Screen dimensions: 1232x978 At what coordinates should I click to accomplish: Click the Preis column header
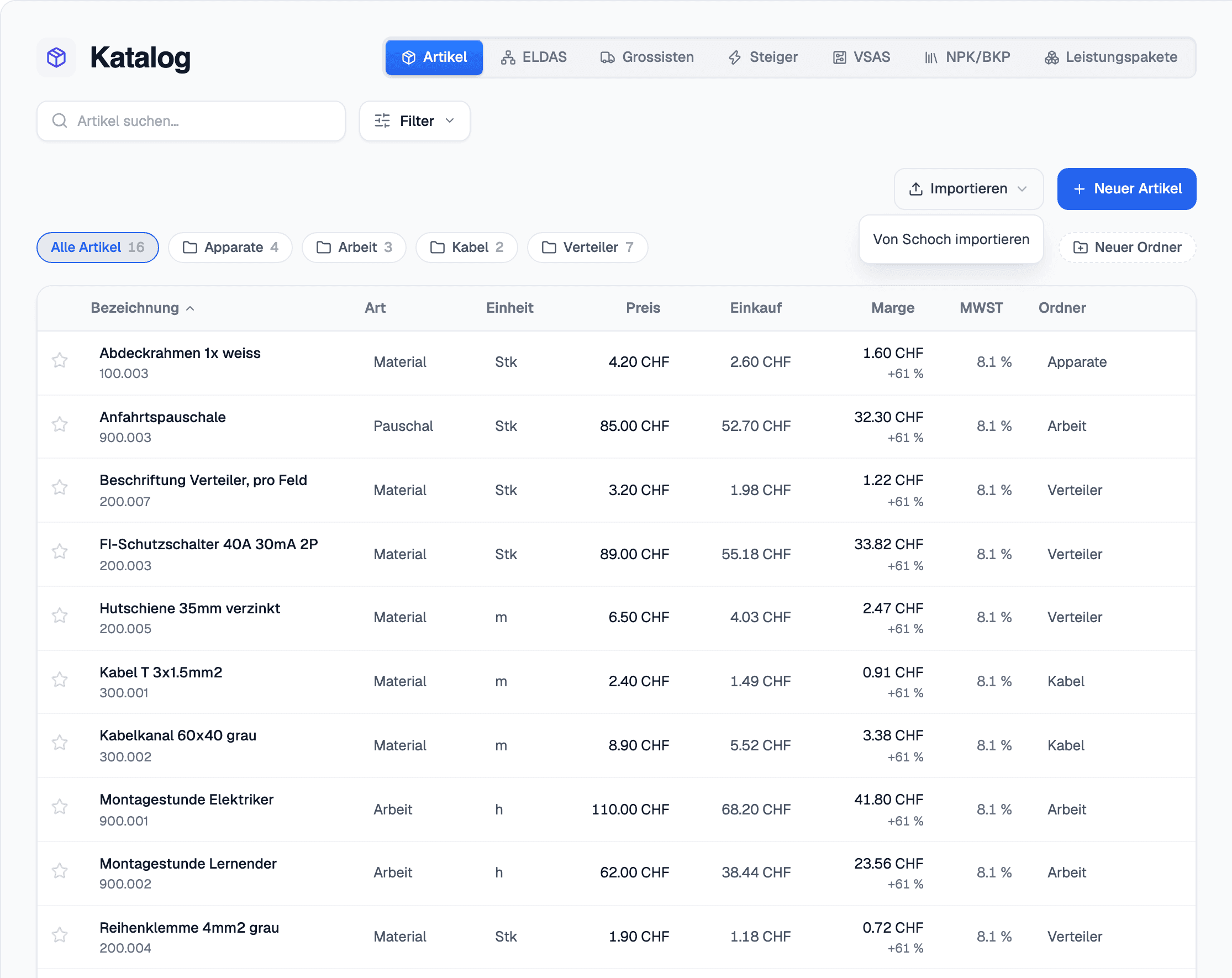click(643, 308)
